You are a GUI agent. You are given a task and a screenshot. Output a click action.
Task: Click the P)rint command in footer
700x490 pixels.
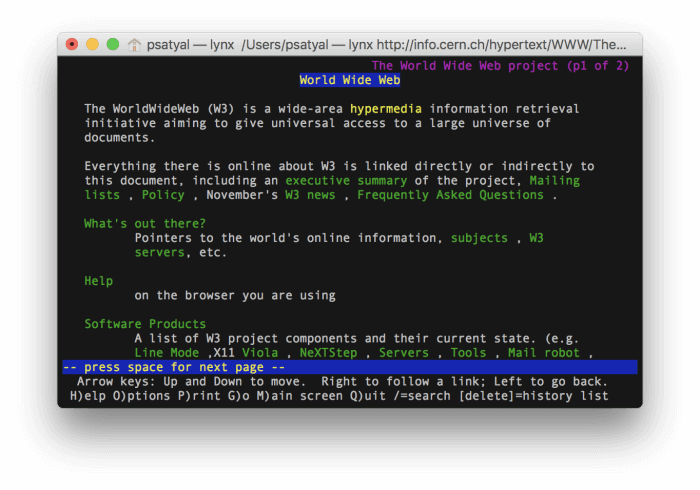tap(199, 396)
